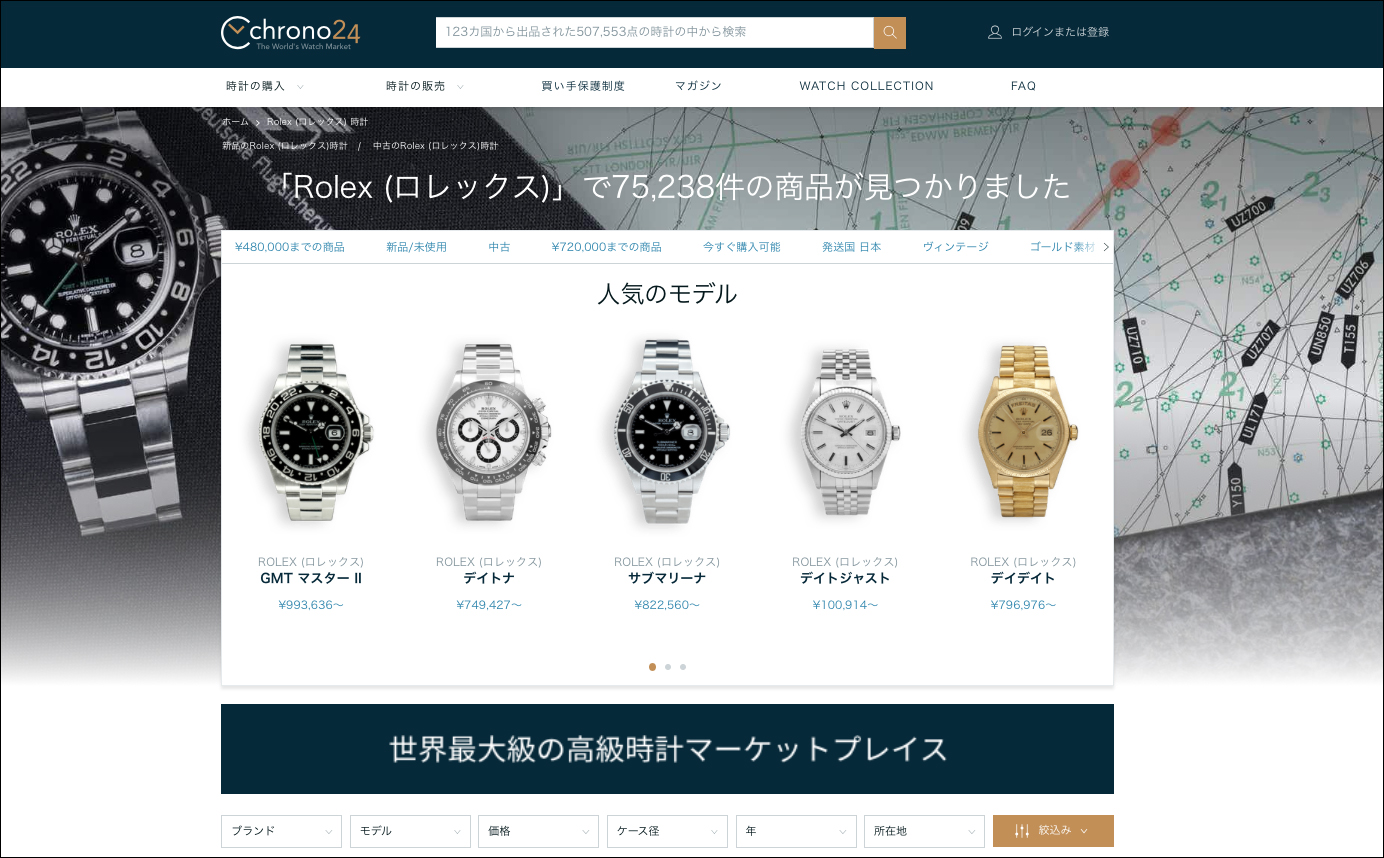Viewport: 1384px width, 858px height.
Task: Select the 発送国 日本 filter link
Action: (x=851, y=247)
